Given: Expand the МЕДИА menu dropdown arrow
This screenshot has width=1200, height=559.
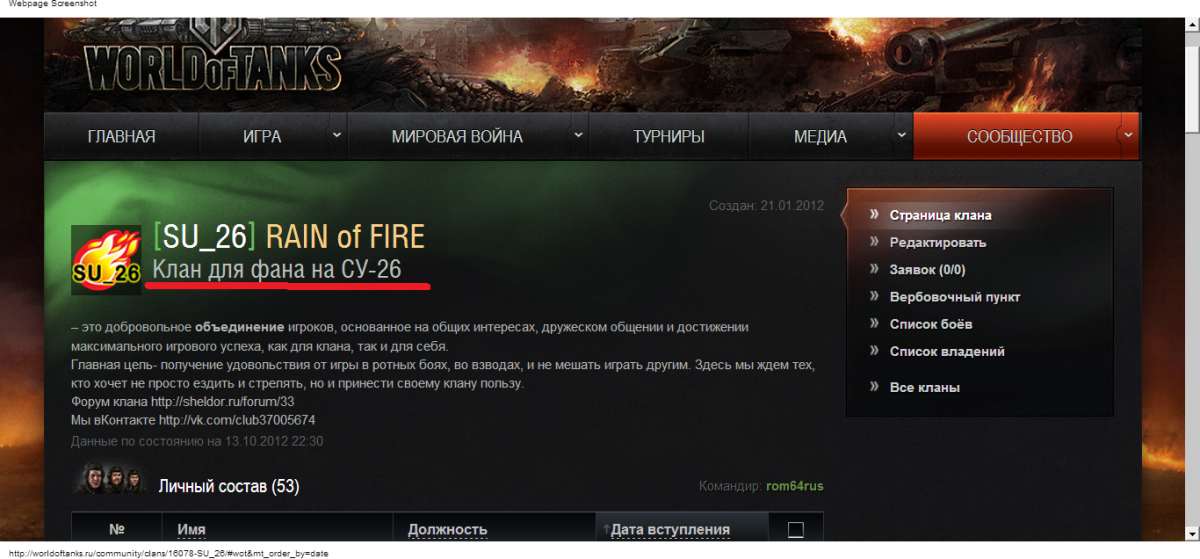Looking at the screenshot, I should [901, 135].
